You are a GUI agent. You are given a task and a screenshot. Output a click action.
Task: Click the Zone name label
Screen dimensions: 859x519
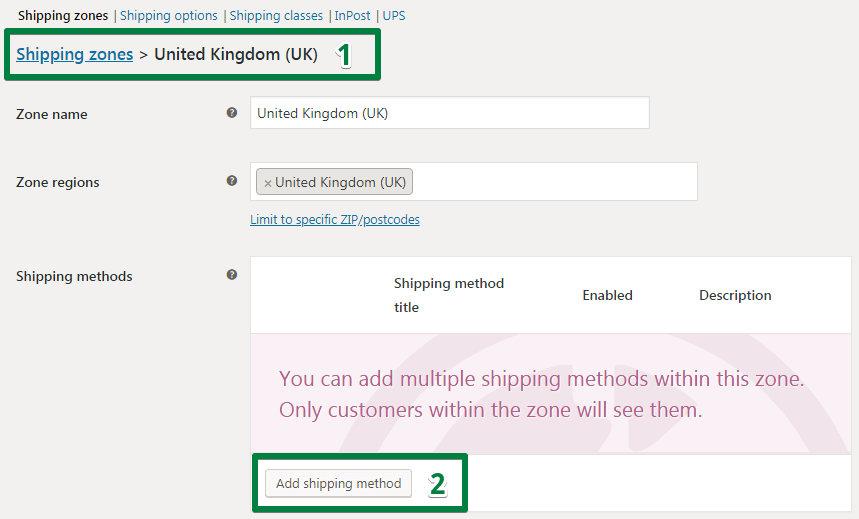pos(51,114)
